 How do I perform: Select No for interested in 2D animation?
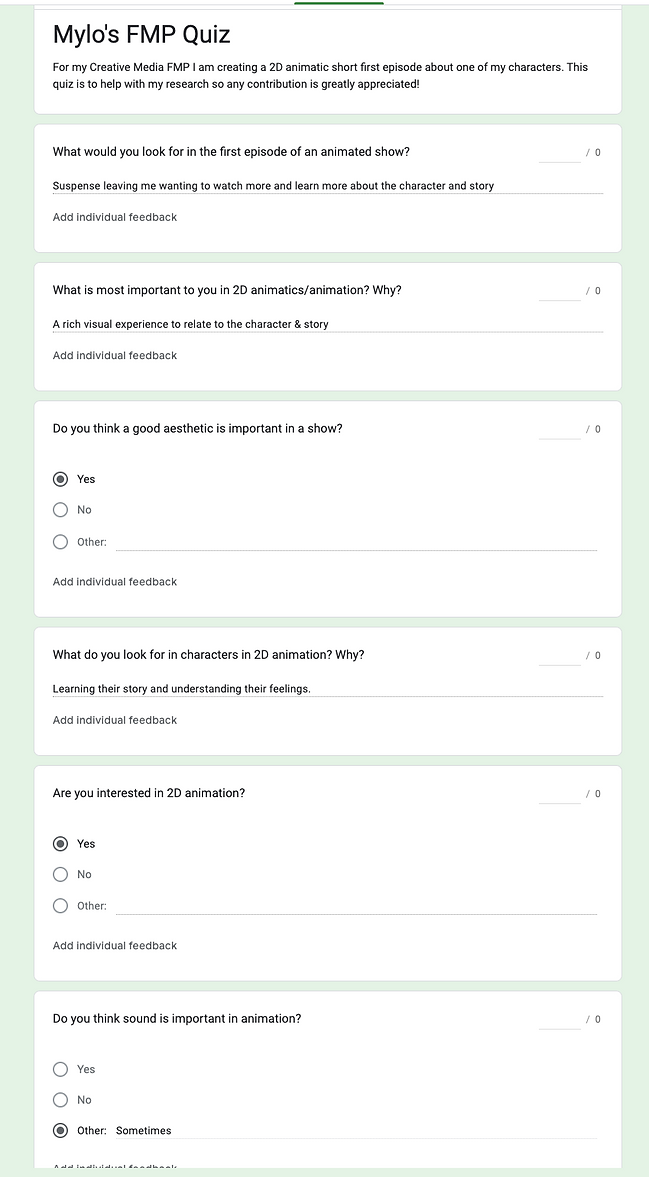click(x=61, y=874)
